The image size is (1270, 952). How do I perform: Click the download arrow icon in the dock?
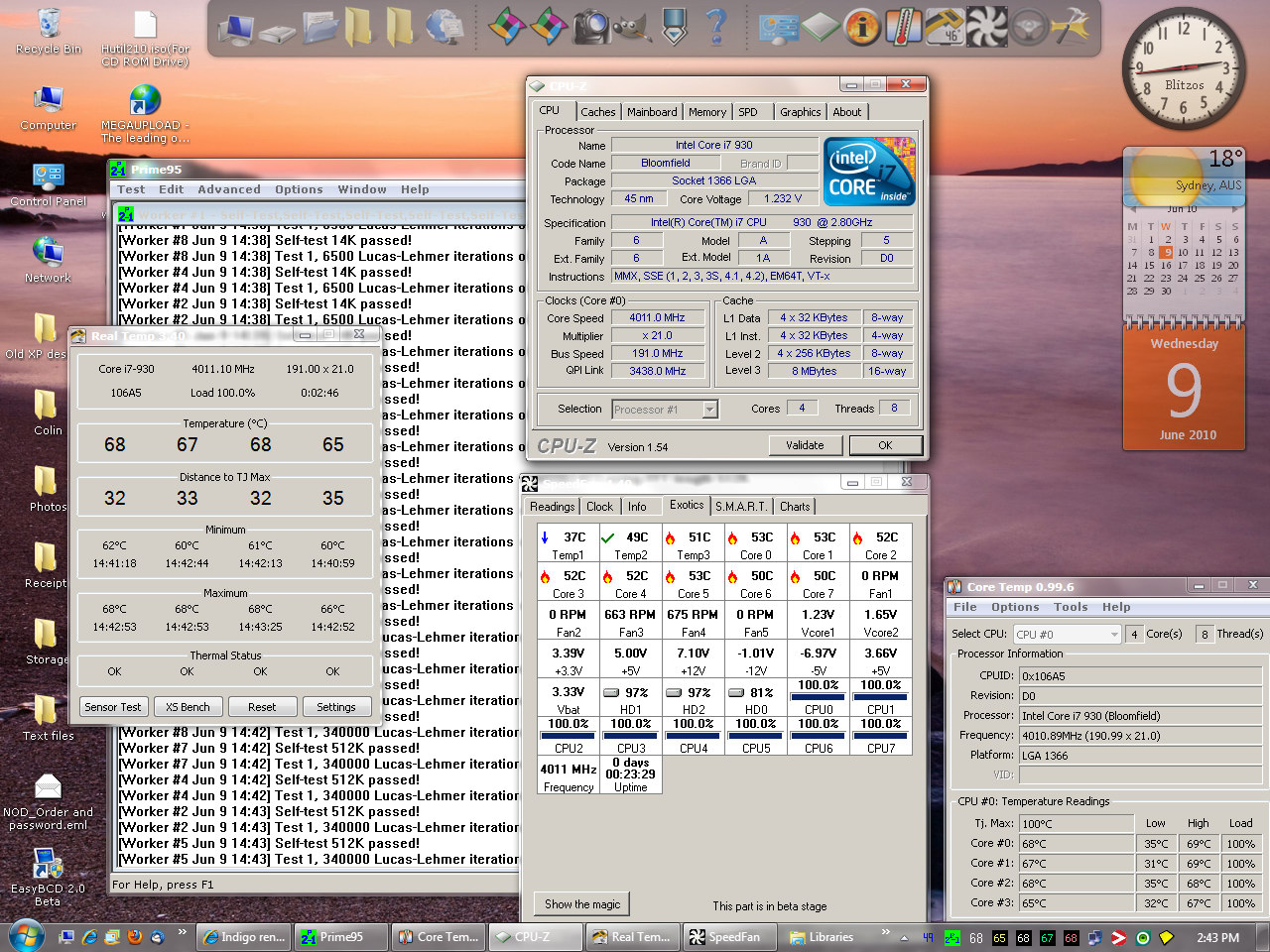tap(674, 27)
